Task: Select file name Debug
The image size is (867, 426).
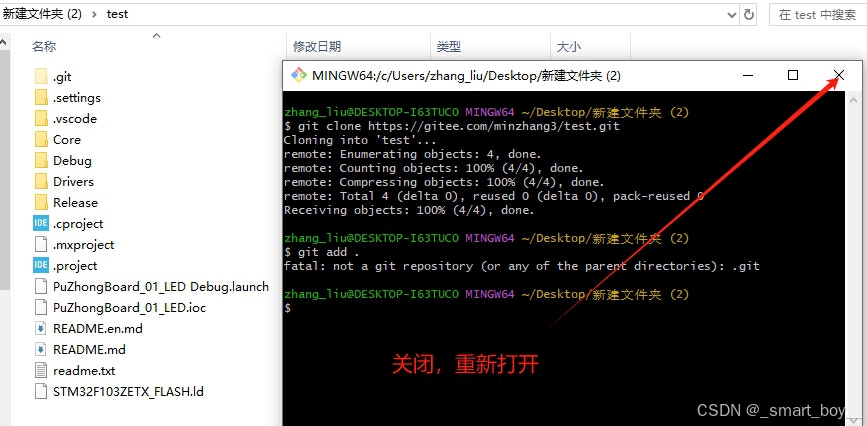Action: click(72, 161)
